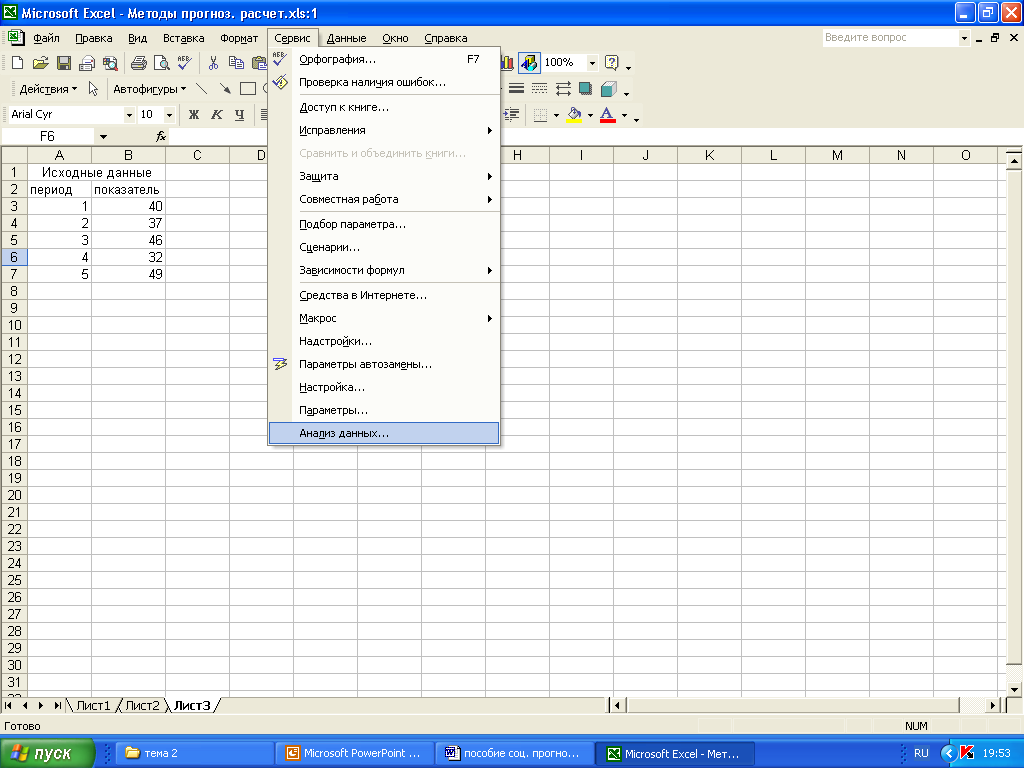Click the increase indent icon
1024x768 pixels.
(x=512, y=114)
